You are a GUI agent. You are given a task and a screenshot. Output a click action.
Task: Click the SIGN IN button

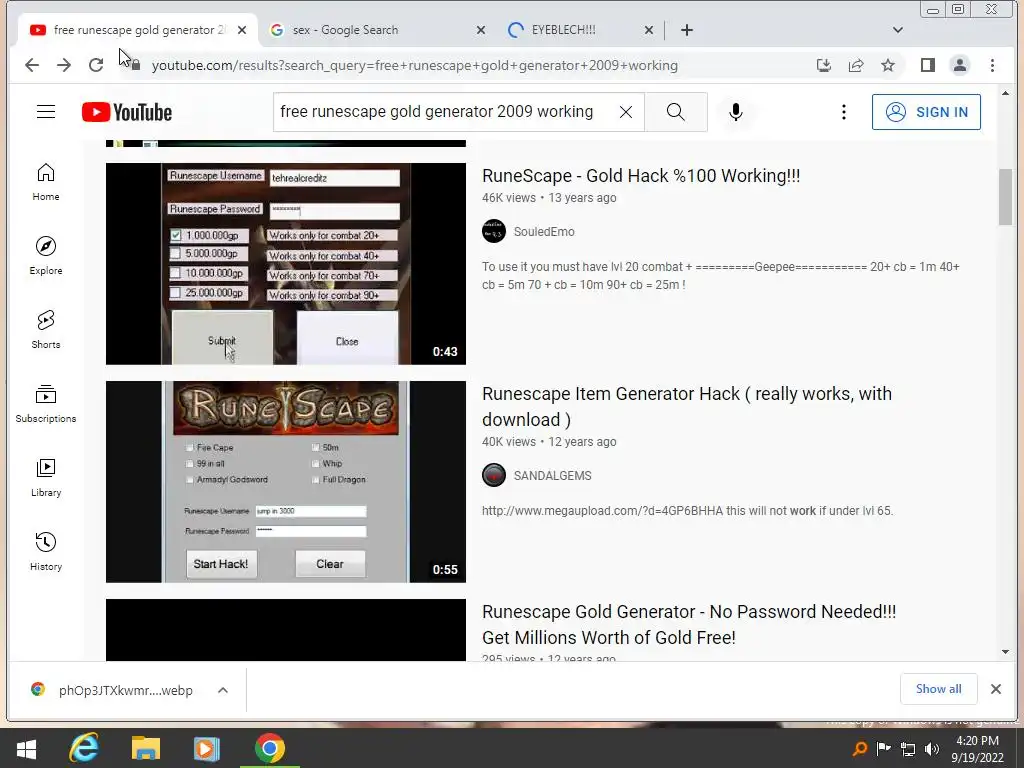pyautogui.click(x=926, y=112)
